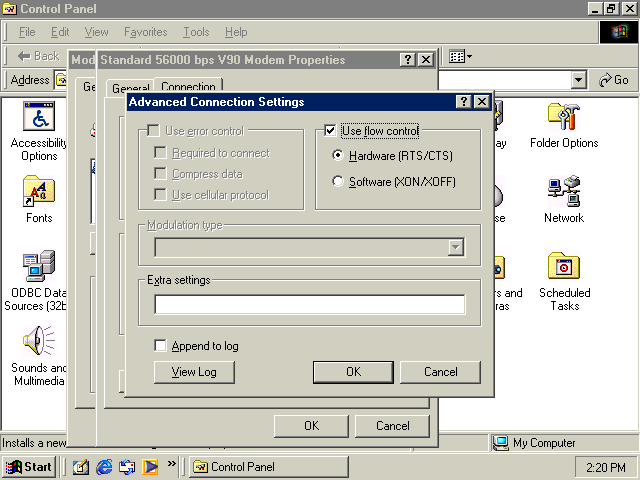Toggle Use error control checkbox
Image resolution: width=640 pixels, height=480 pixels.
[153, 131]
